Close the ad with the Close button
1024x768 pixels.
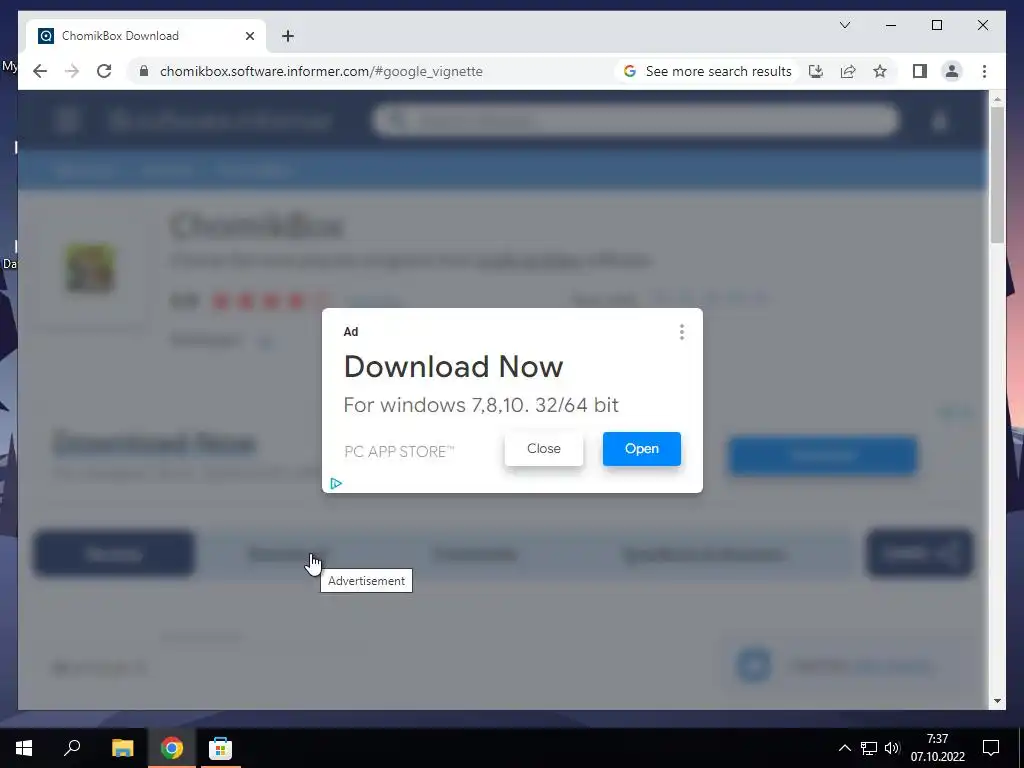pos(543,449)
